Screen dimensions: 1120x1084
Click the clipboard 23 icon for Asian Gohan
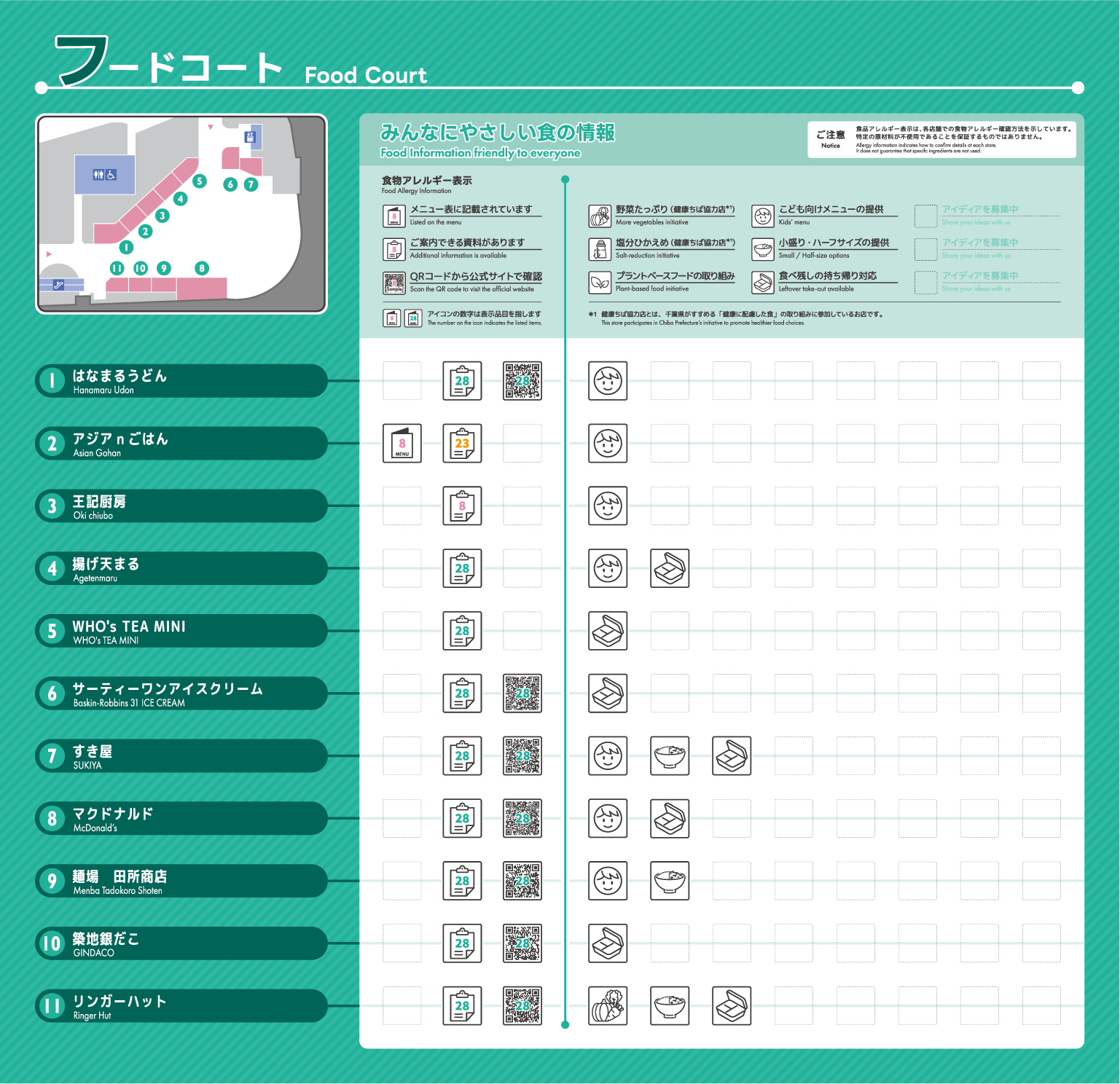(x=462, y=444)
